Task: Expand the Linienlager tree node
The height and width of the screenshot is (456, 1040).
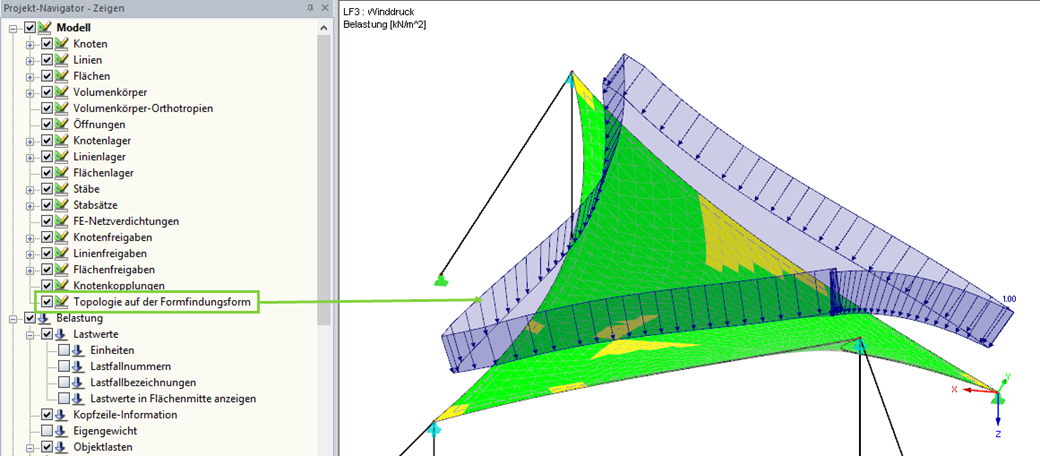Action: 29,157
